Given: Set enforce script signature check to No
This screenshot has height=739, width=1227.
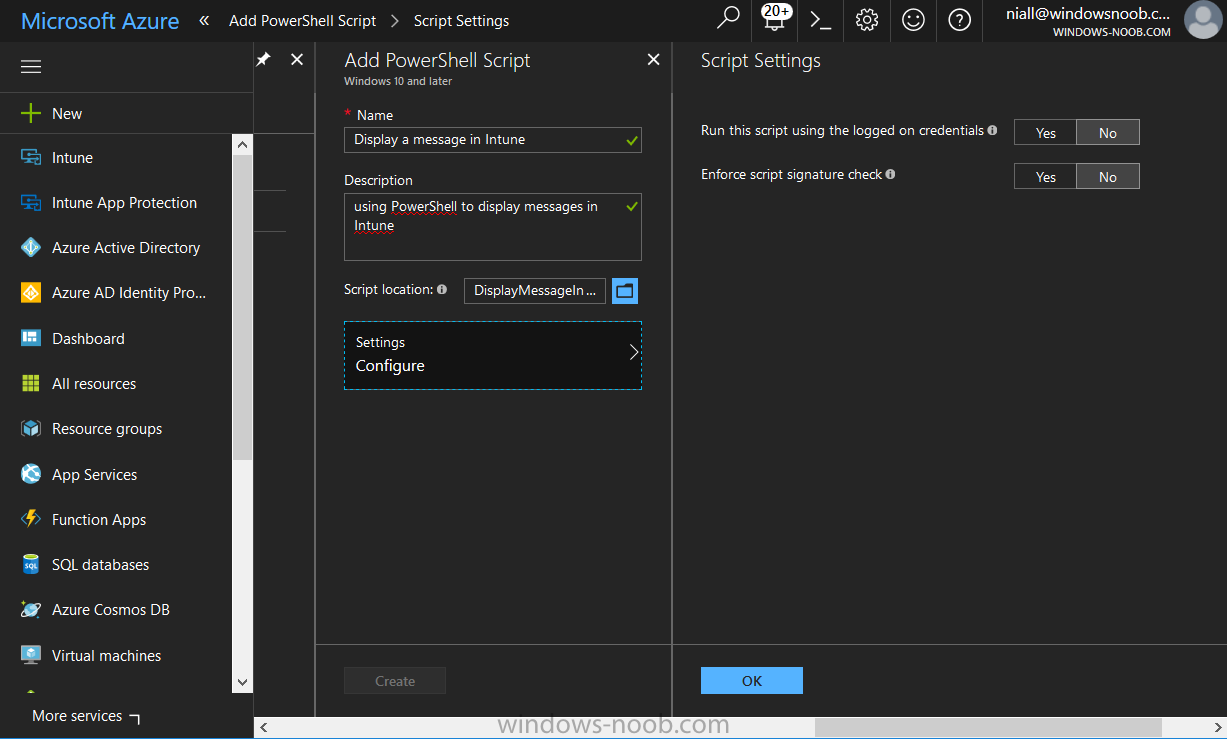Looking at the screenshot, I should (1107, 177).
